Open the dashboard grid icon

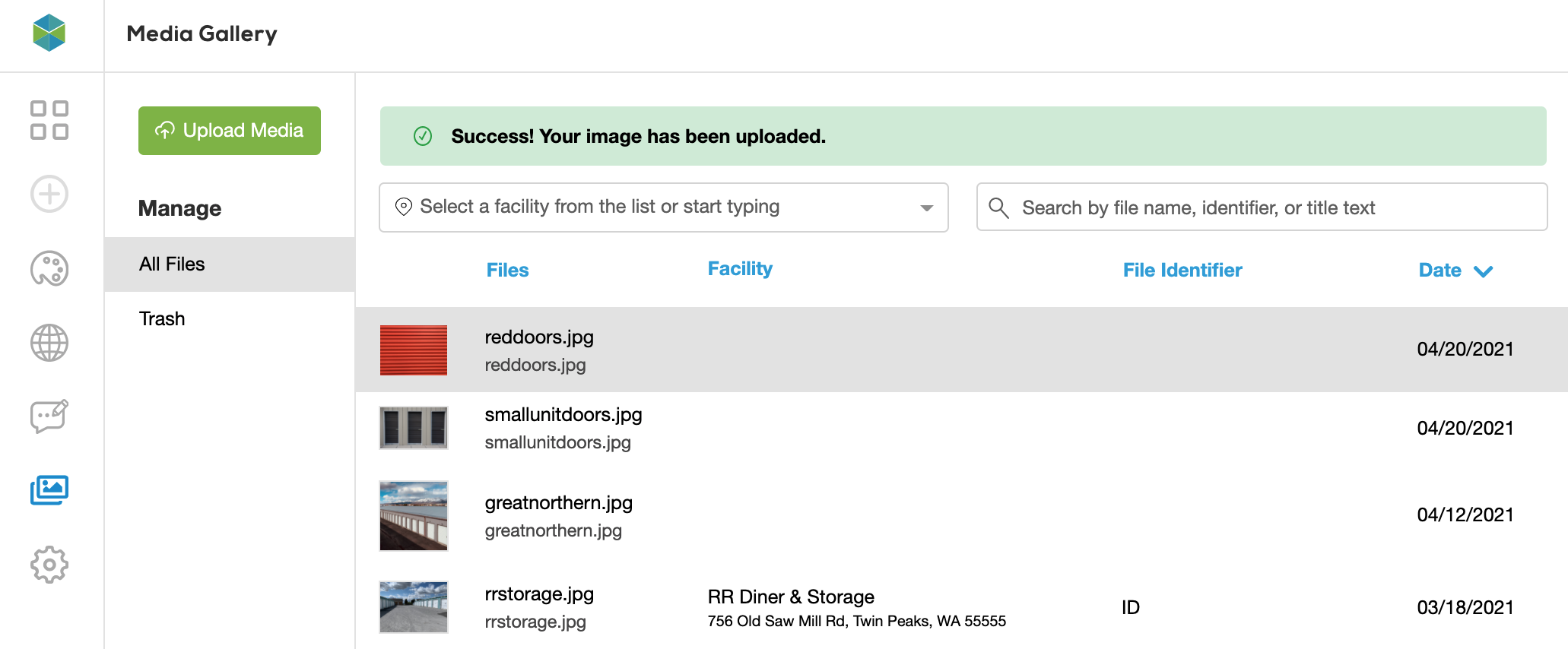click(x=49, y=120)
